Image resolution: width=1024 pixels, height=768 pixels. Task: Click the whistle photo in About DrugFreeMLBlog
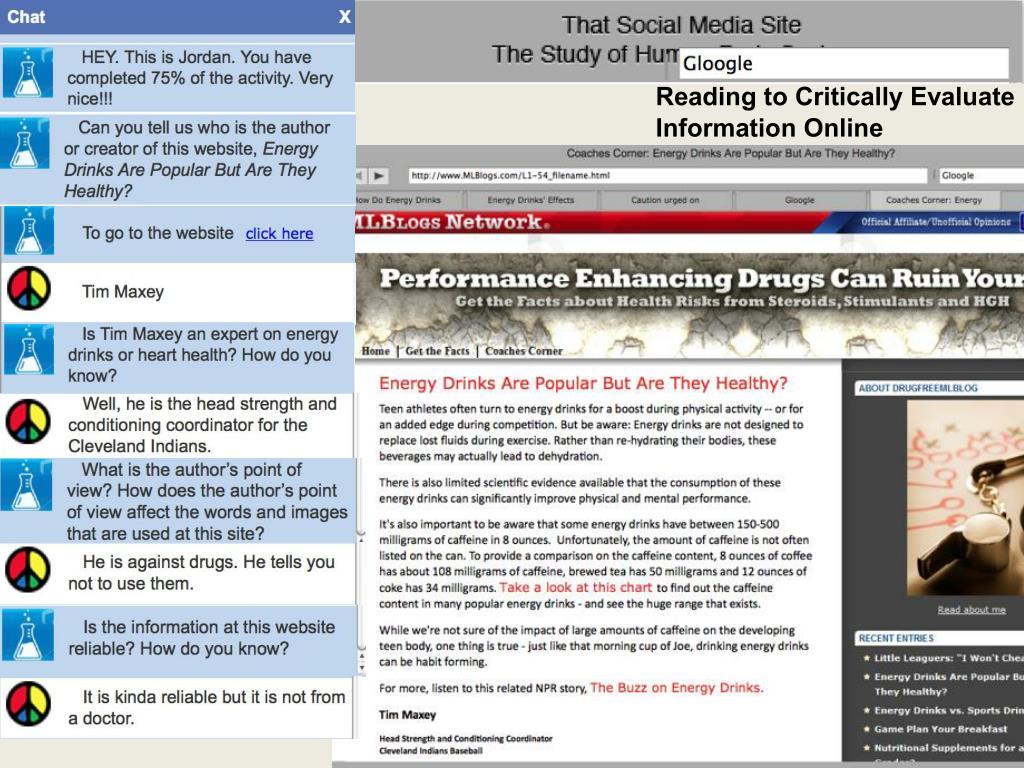[x=965, y=498]
